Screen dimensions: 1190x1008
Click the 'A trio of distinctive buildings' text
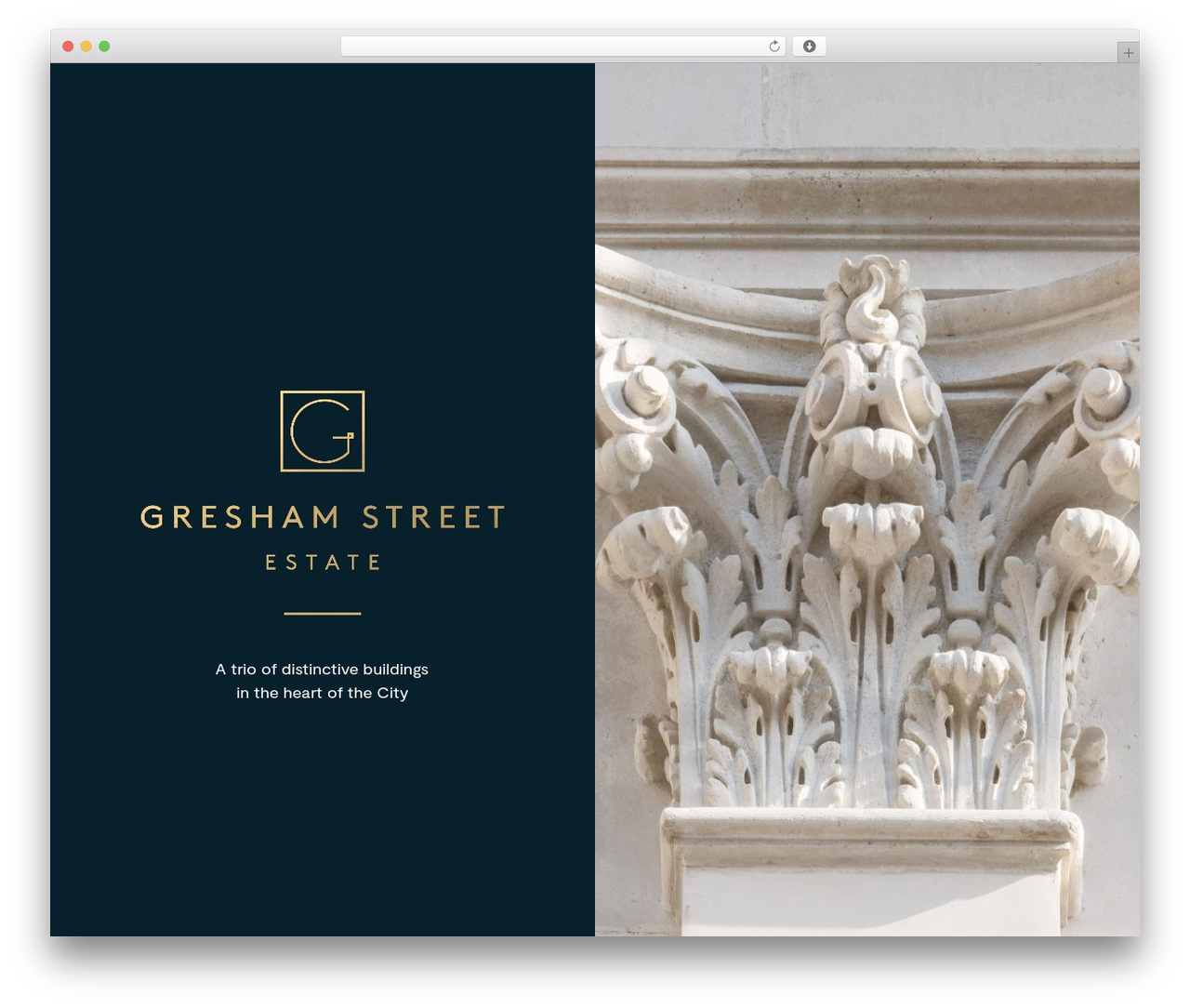322,670
